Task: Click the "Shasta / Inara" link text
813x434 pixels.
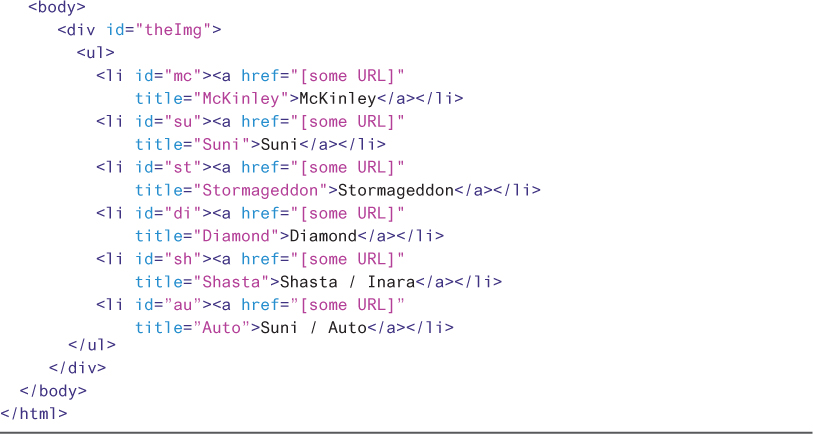Action: 347,281
